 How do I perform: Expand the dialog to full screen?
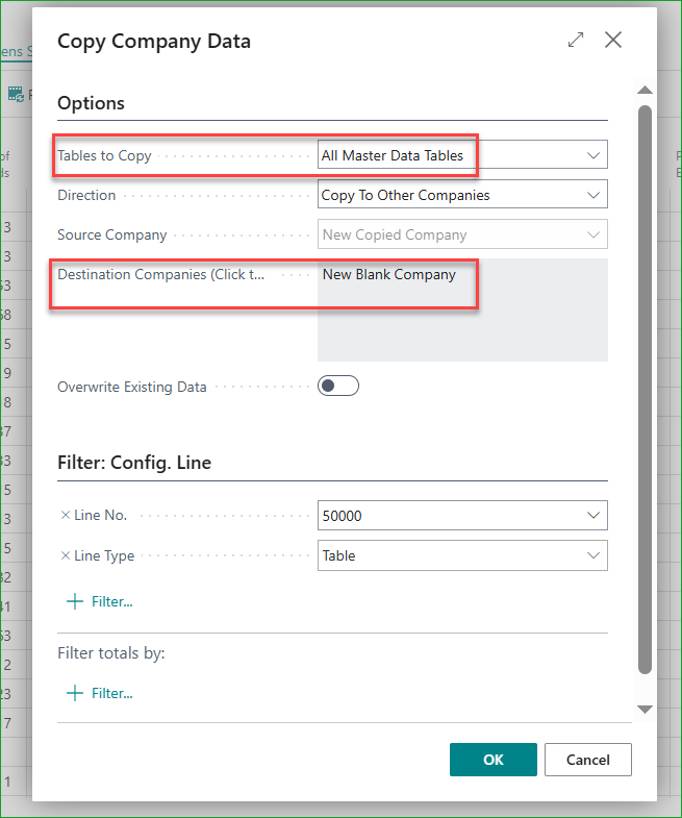(x=576, y=40)
